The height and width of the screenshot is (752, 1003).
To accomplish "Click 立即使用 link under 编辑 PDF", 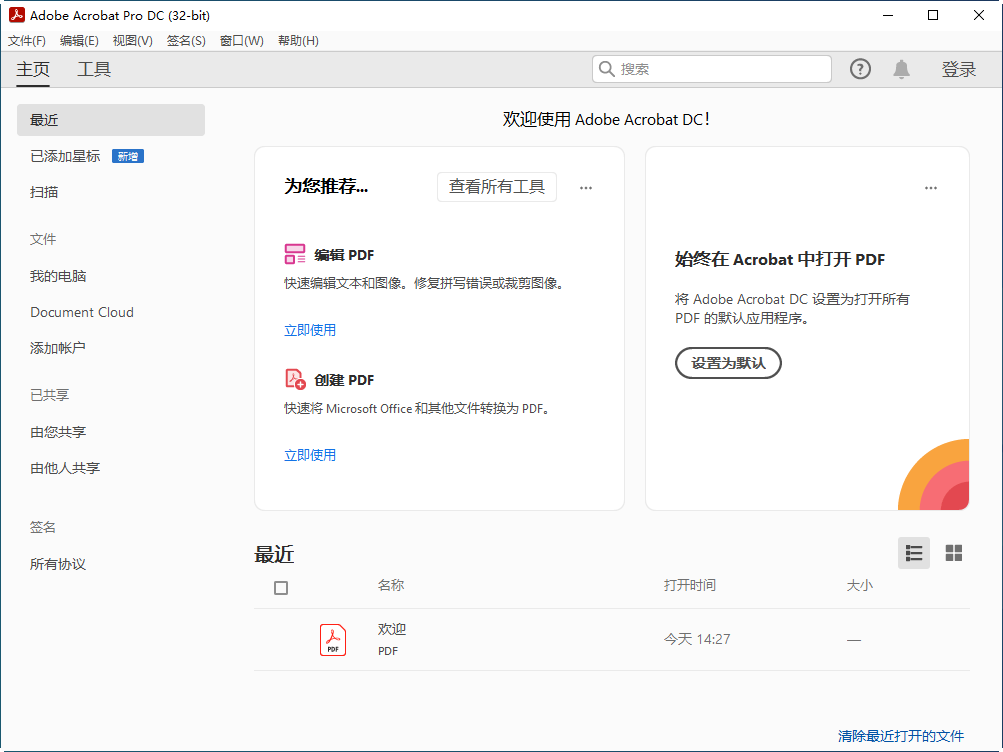I will (x=310, y=330).
